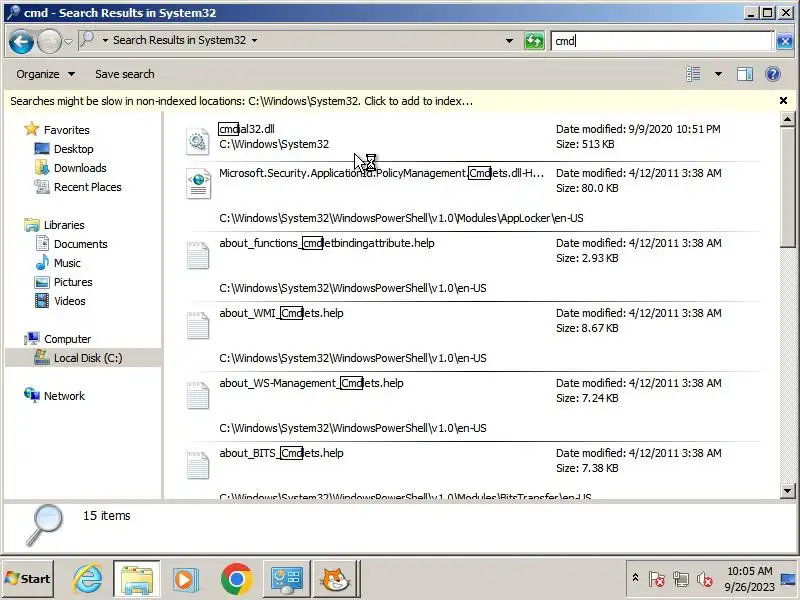Open Action Center flag icon
The height and width of the screenshot is (600, 800).
click(657, 579)
